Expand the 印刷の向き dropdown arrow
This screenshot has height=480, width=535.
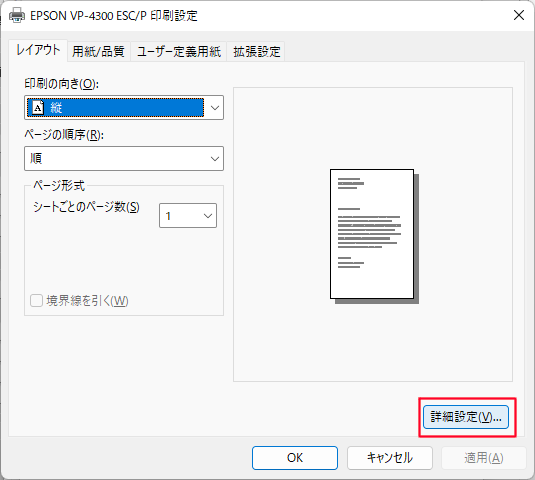(x=215, y=108)
